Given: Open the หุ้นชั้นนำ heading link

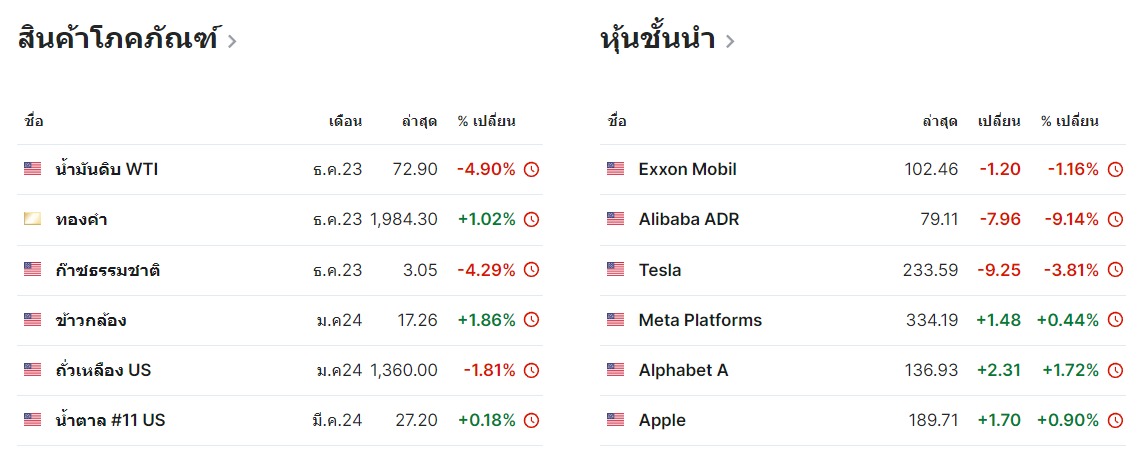Looking at the screenshot, I should pos(658,40).
